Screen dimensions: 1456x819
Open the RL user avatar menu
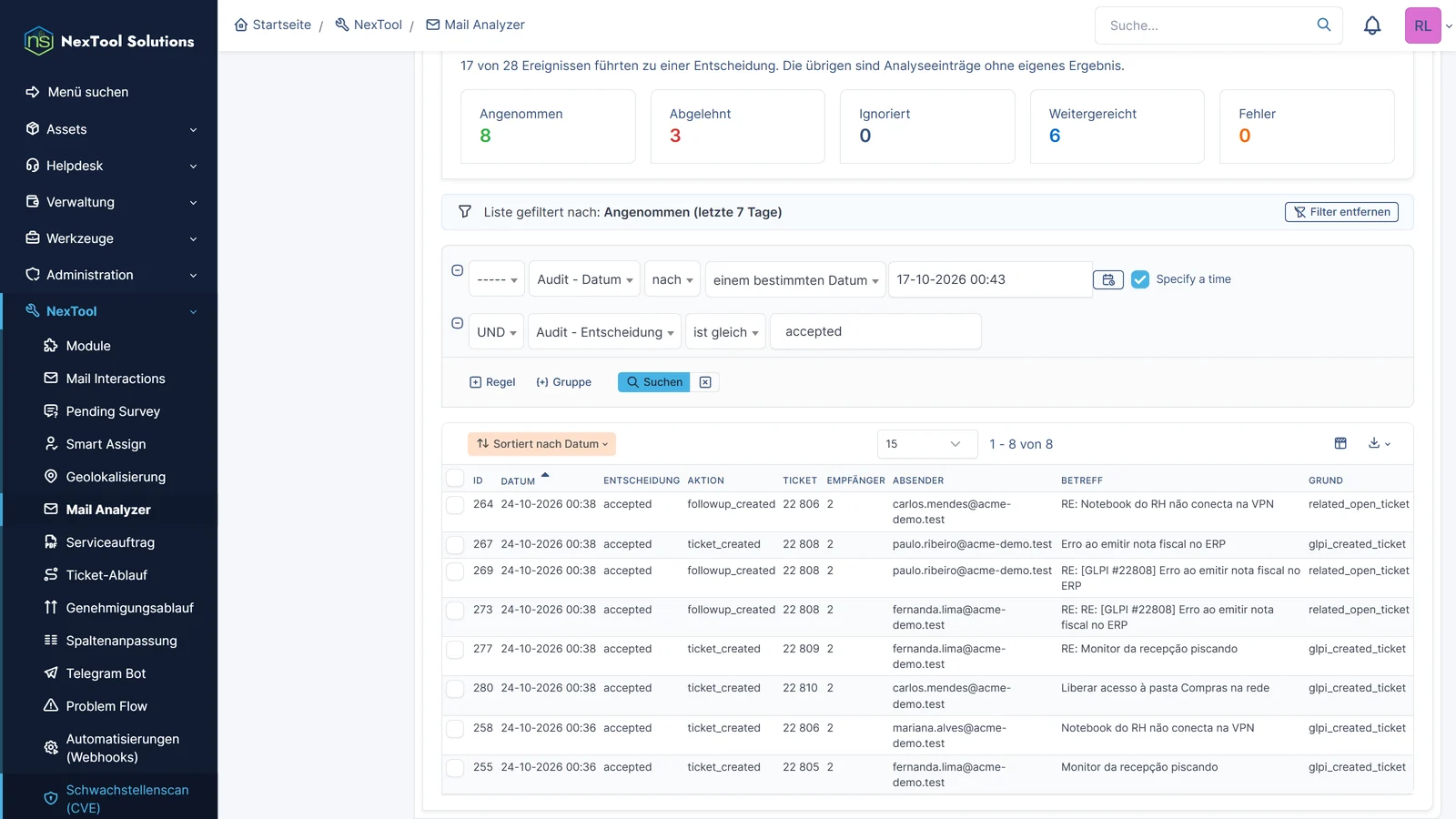click(1423, 25)
